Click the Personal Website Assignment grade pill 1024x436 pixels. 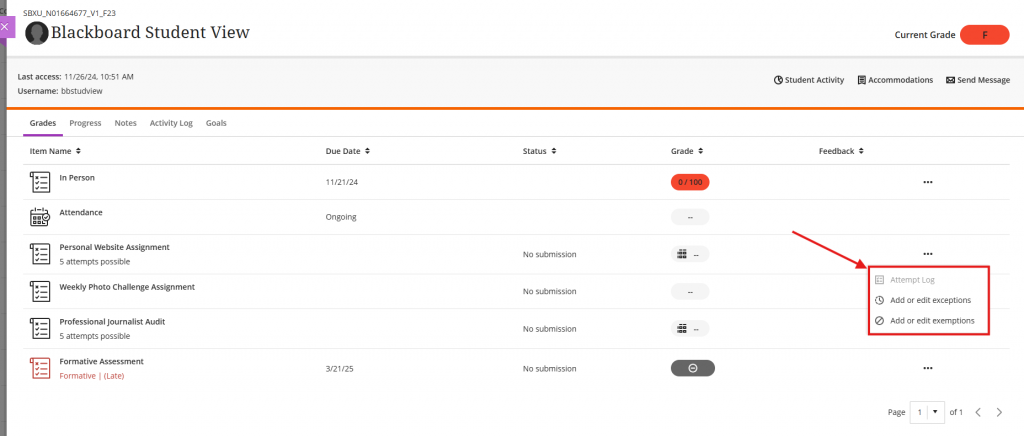coord(690,255)
